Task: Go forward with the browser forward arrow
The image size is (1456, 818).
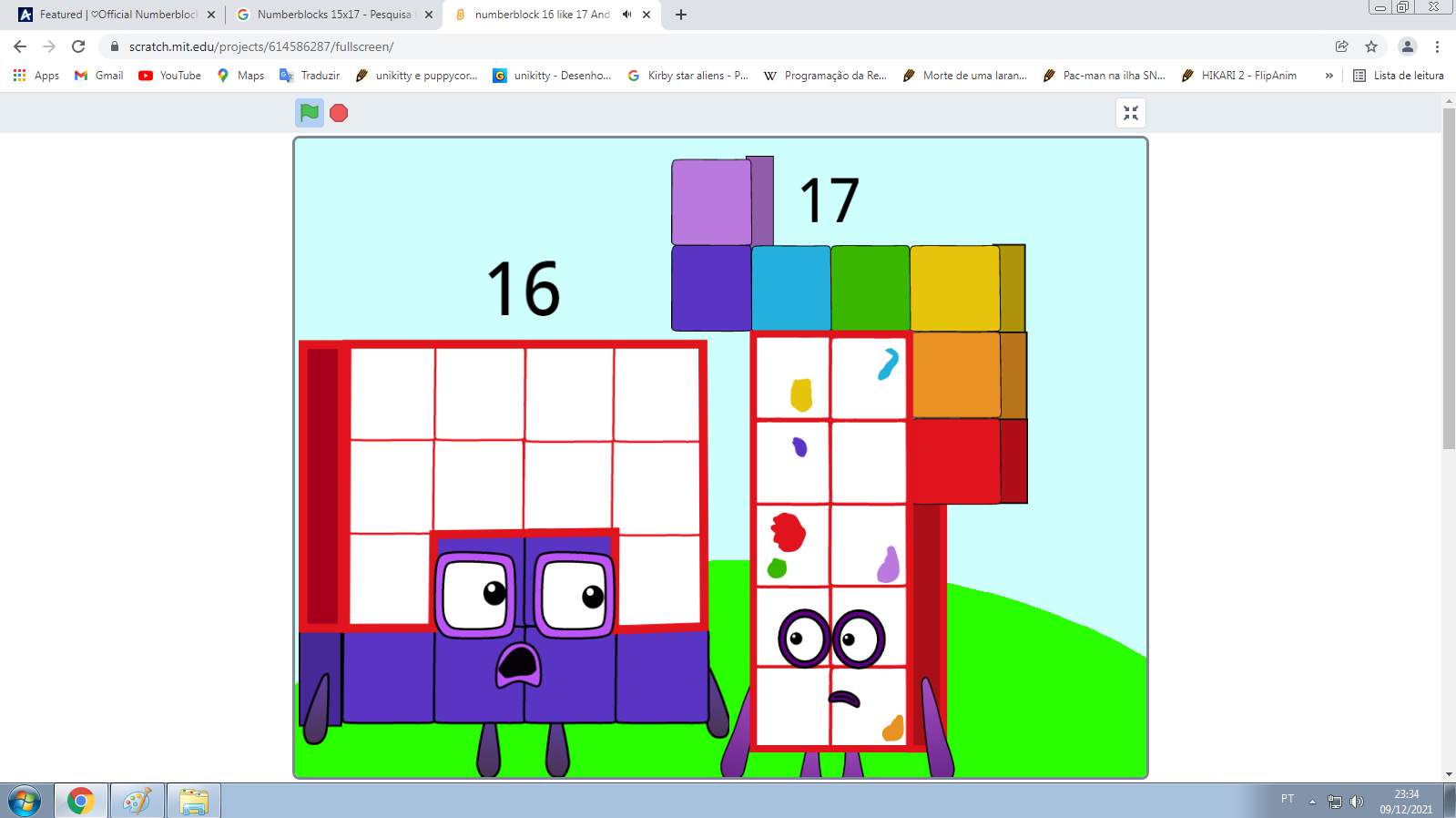Action: tap(49, 46)
